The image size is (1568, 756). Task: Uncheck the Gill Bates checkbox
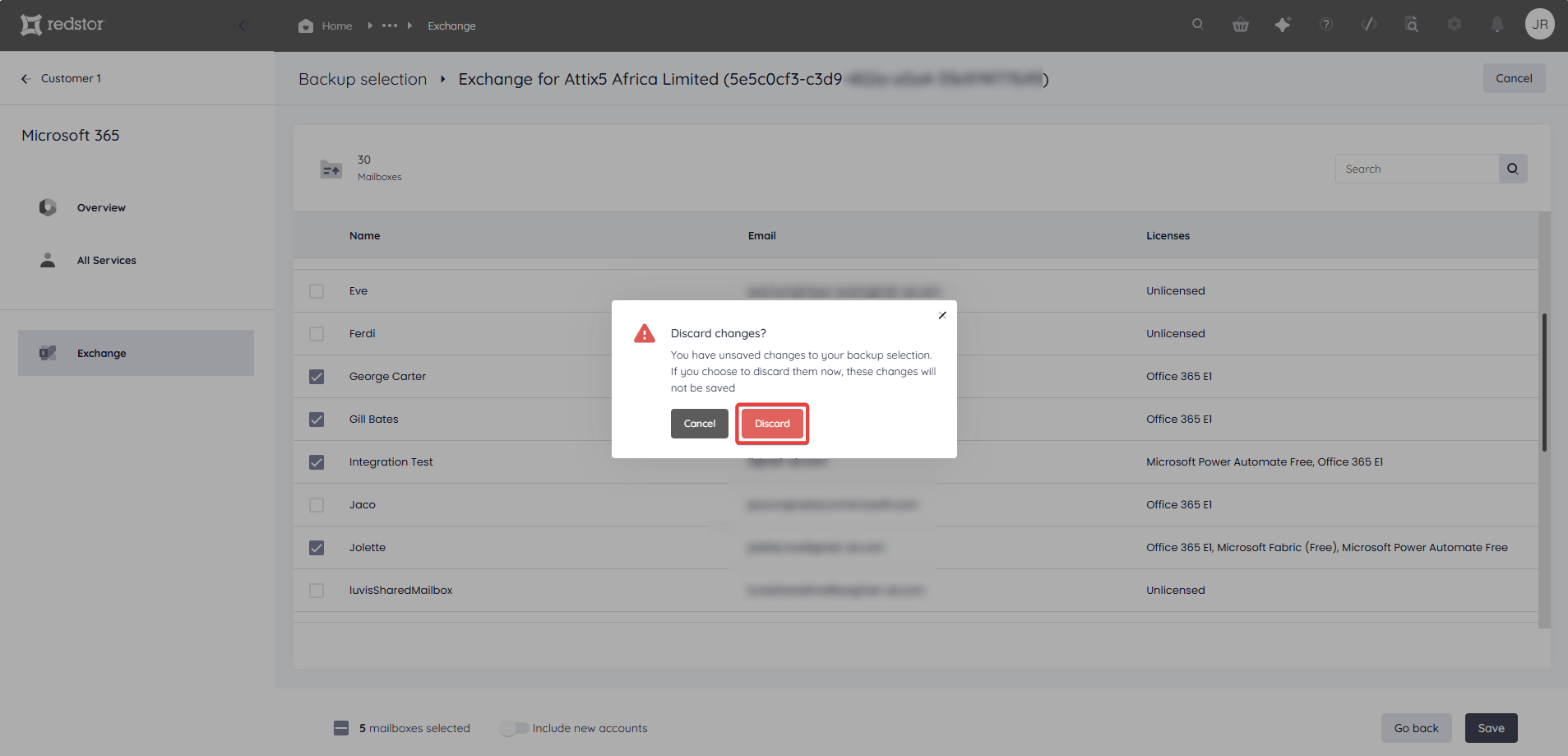(317, 420)
